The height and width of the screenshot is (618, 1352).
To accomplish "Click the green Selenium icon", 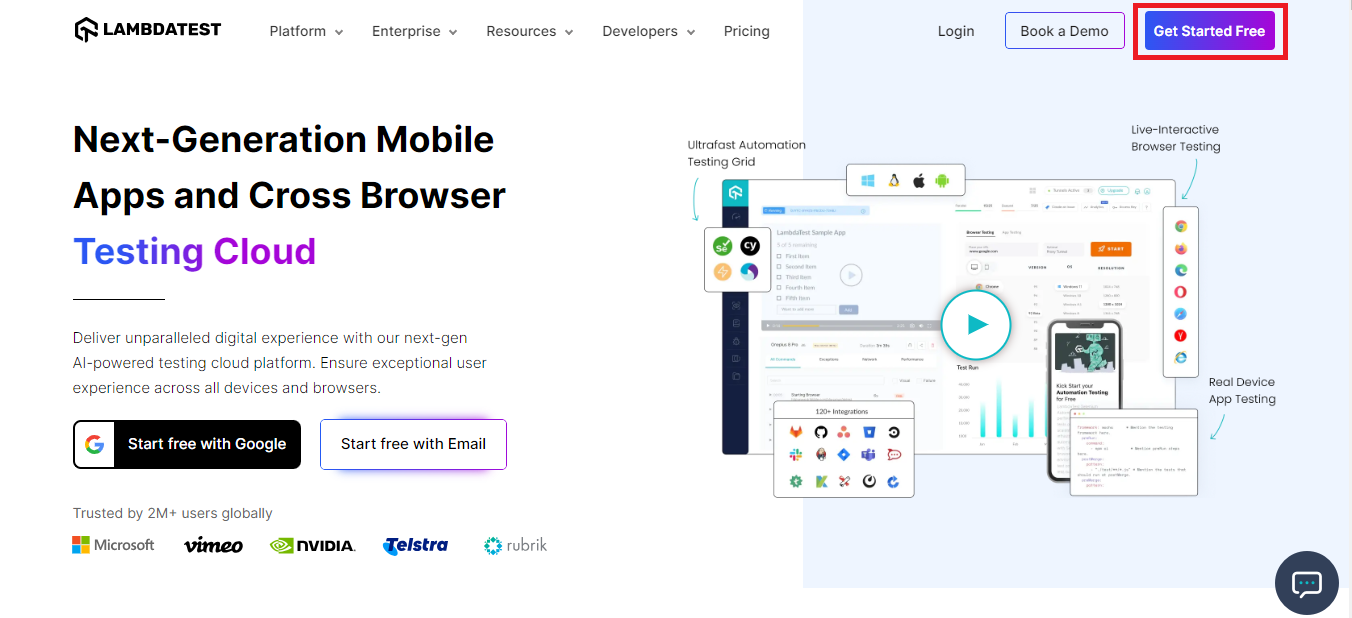I will 722,246.
